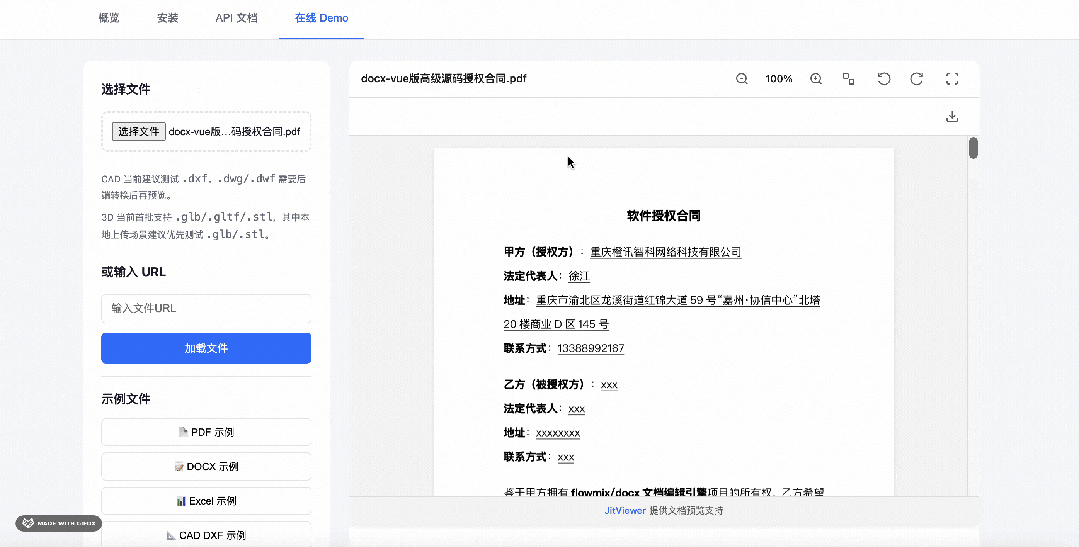Zoom out the PDF preview
This screenshot has width=1079, height=547.
[742, 79]
